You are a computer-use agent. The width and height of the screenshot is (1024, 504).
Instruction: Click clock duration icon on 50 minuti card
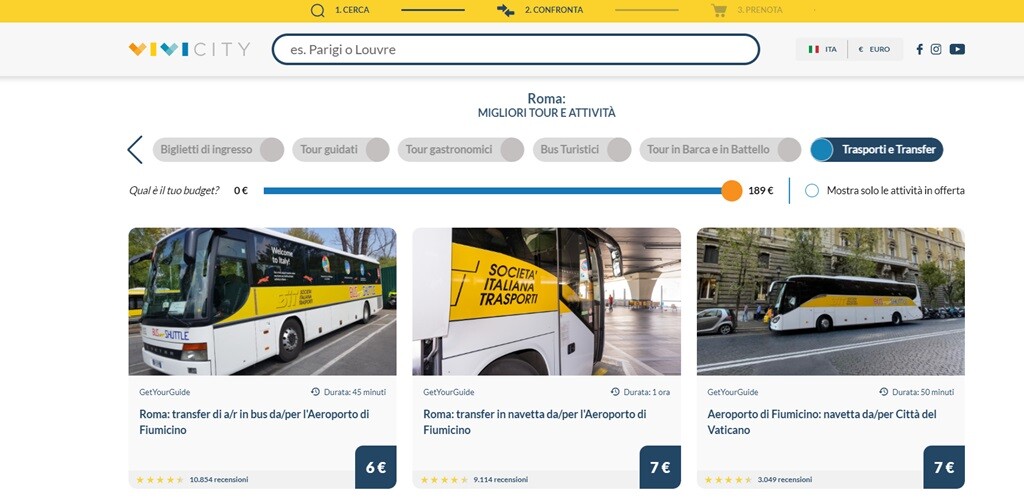[x=884, y=392]
